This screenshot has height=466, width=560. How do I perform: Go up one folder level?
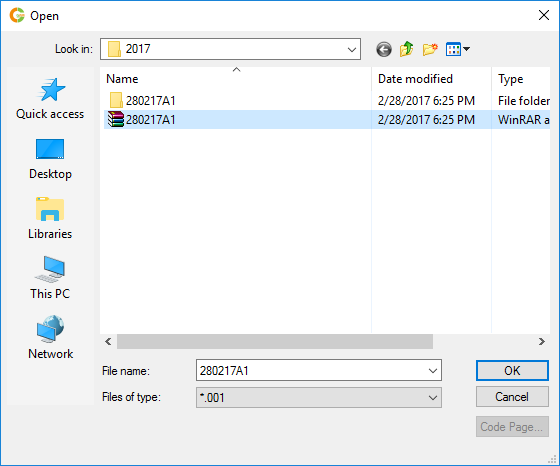click(406, 49)
